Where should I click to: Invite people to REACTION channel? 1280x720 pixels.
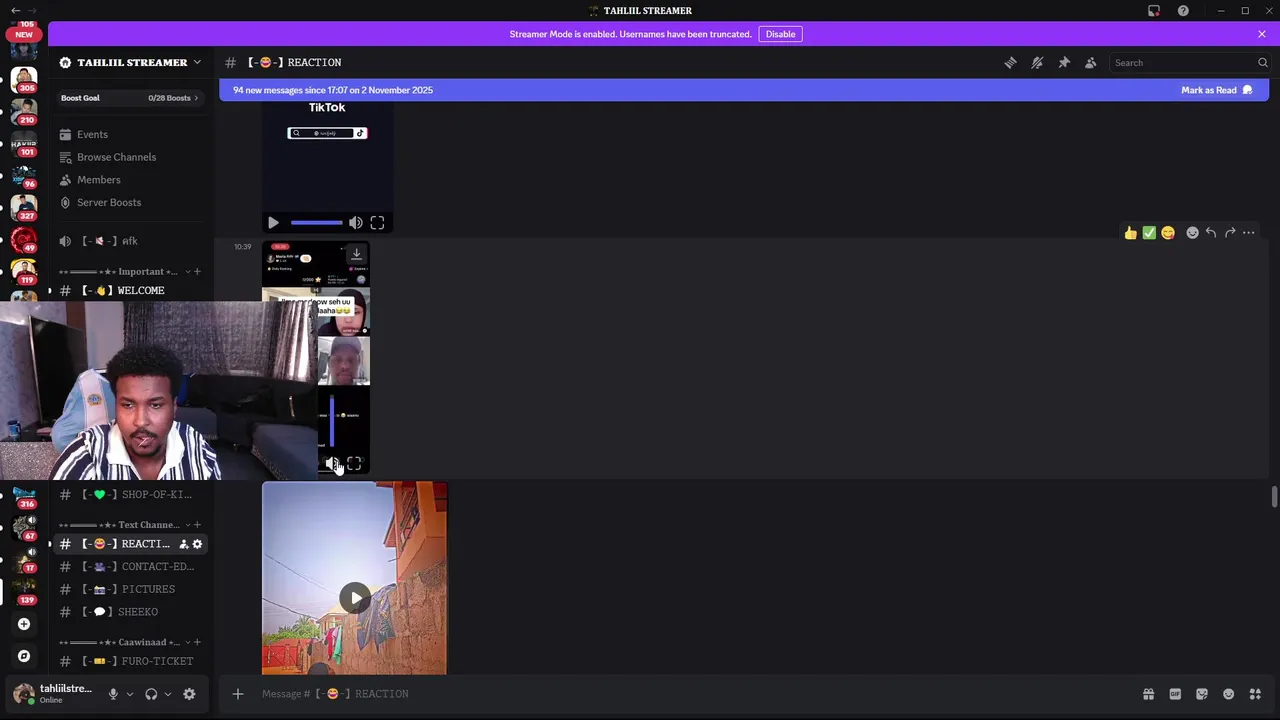click(183, 544)
